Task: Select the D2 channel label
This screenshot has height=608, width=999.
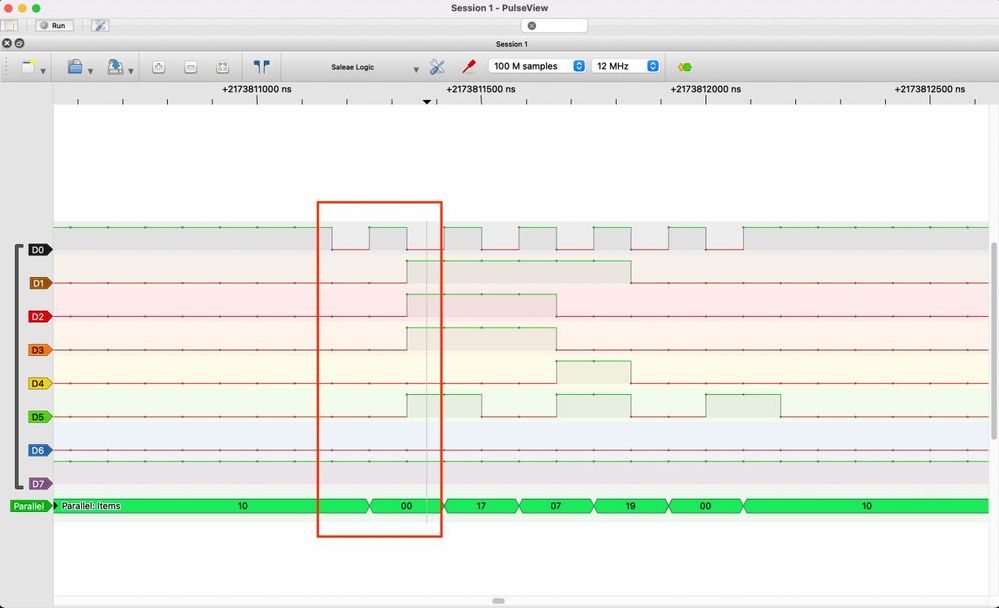Action: (x=40, y=317)
